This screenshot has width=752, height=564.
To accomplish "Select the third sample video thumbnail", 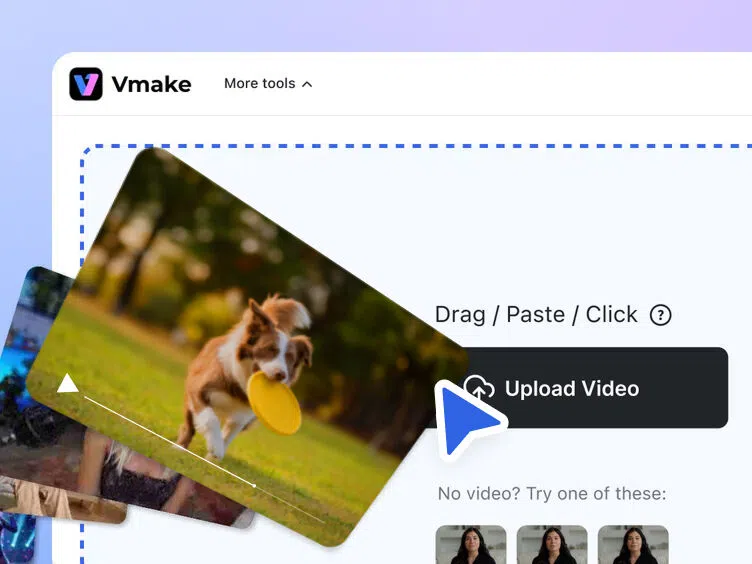I will tap(633, 544).
